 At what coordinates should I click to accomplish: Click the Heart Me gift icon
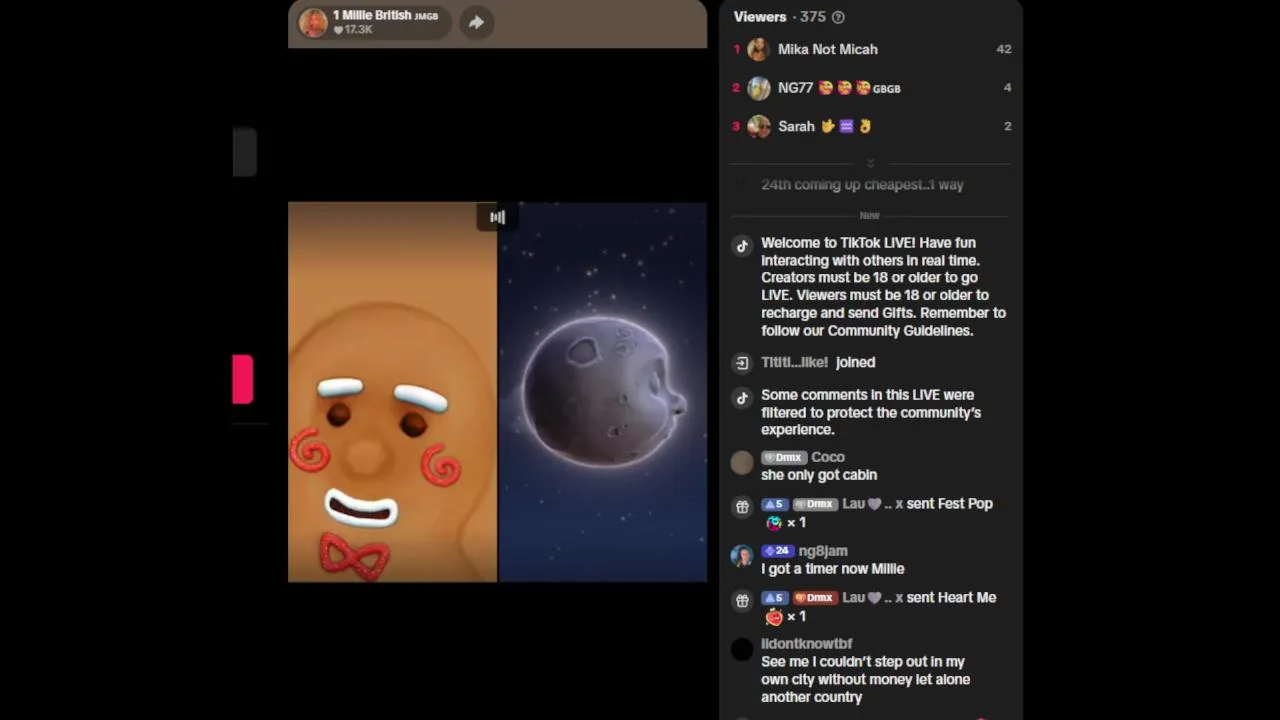click(x=774, y=616)
